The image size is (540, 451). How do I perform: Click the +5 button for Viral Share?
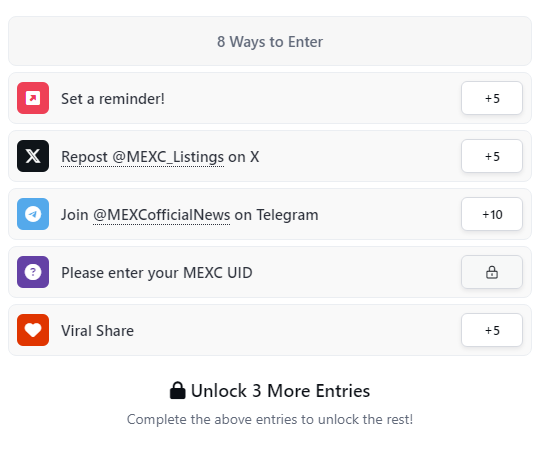[492, 330]
